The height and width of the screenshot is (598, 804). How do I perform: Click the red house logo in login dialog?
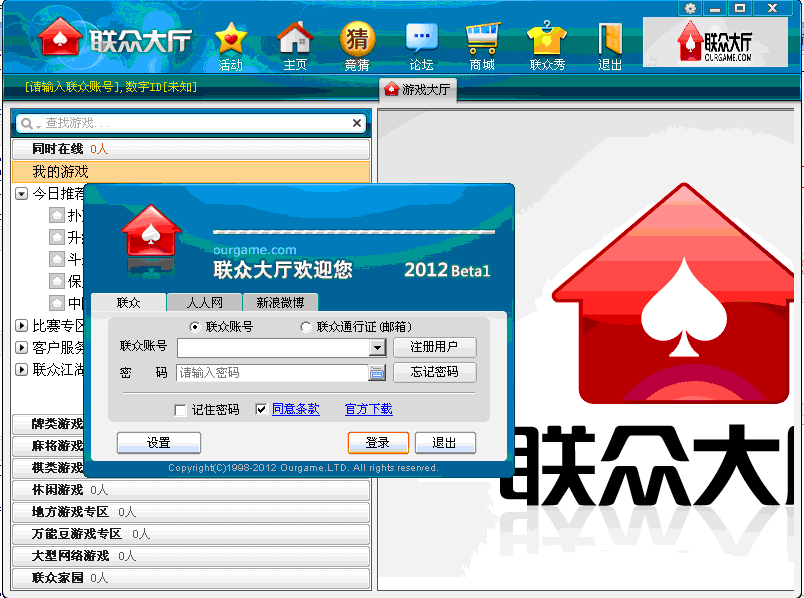click(151, 231)
